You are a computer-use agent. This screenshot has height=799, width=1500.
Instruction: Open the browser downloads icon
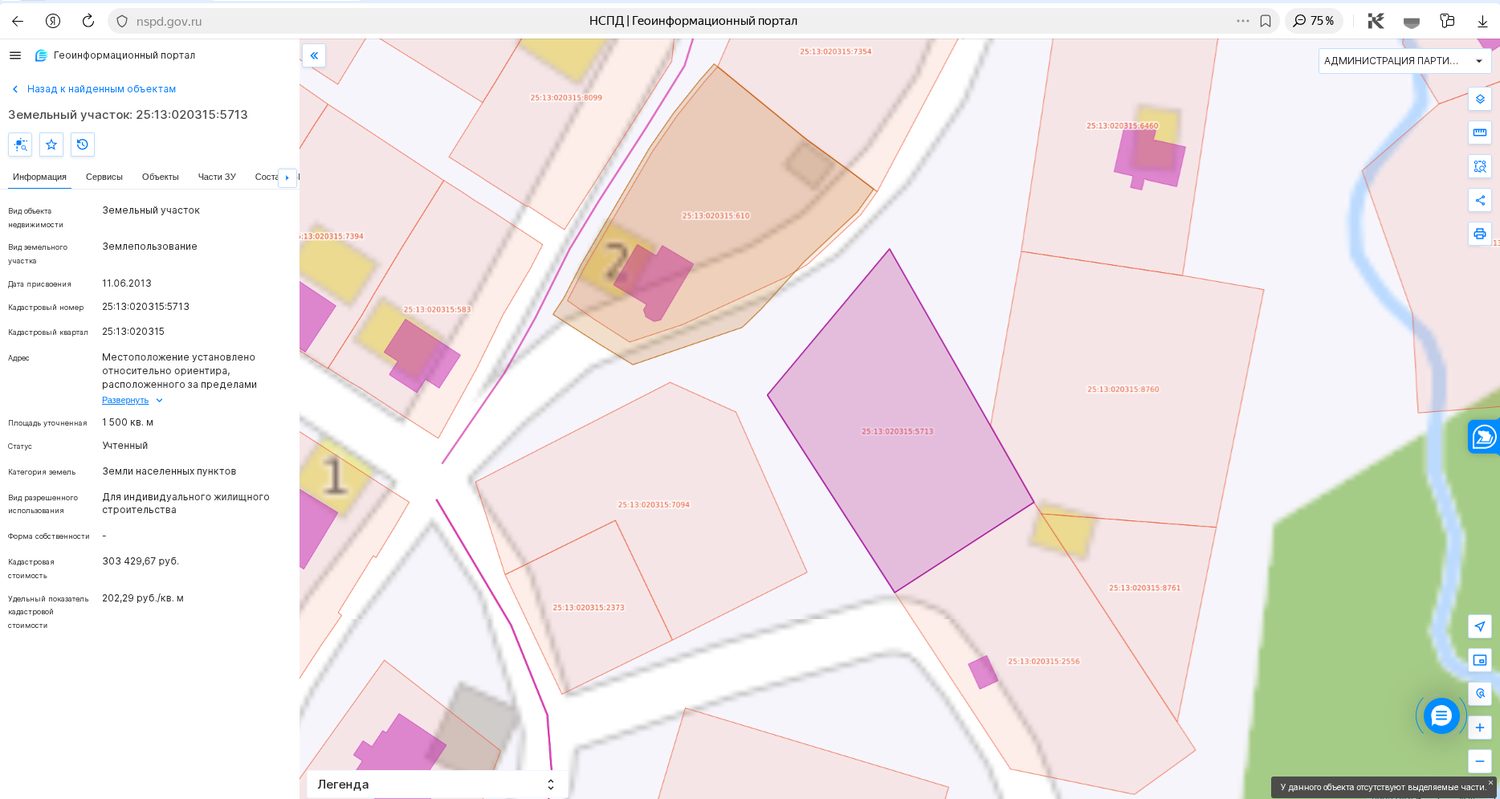click(1482, 21)
